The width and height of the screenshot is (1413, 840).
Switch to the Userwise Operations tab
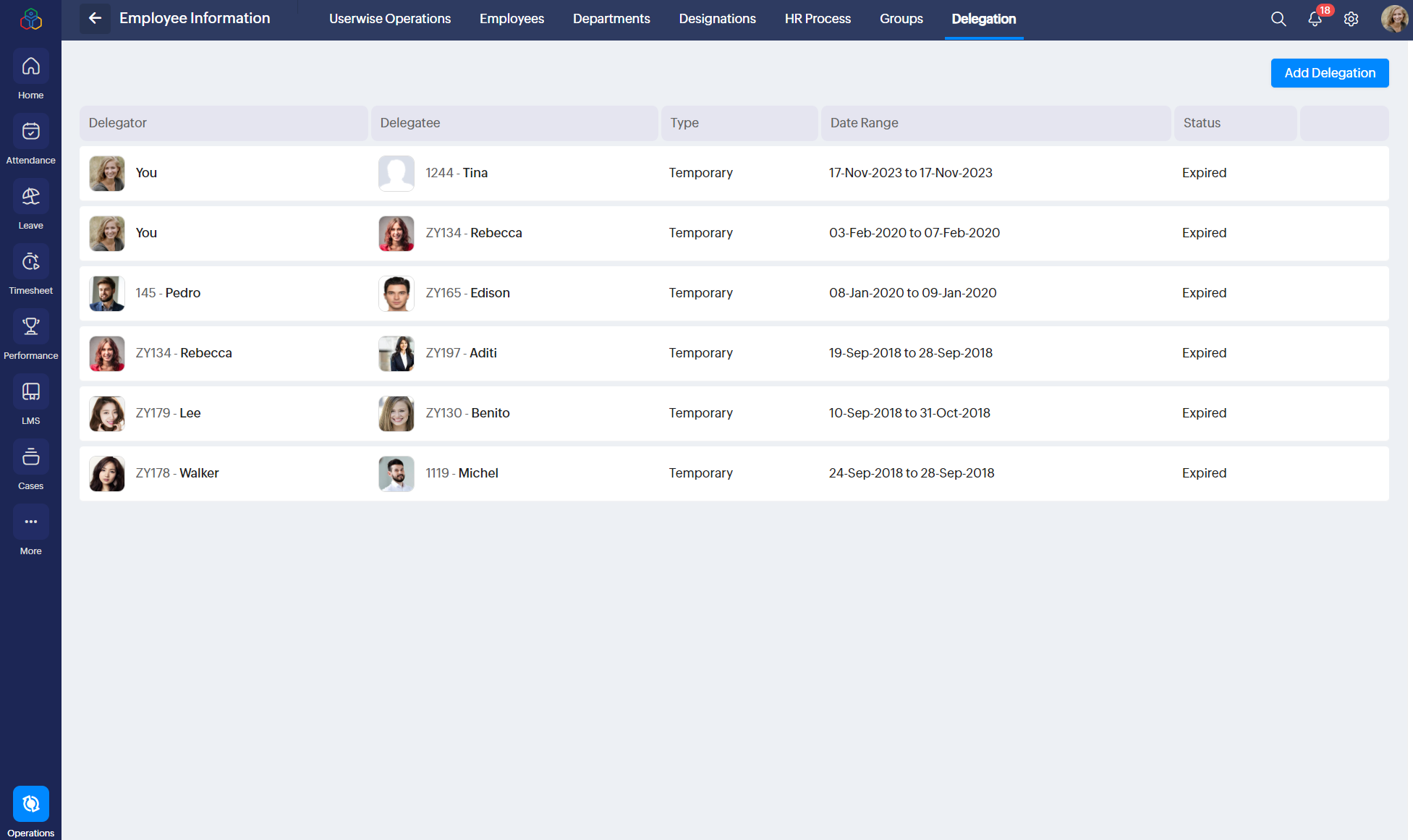click(389, 19)
